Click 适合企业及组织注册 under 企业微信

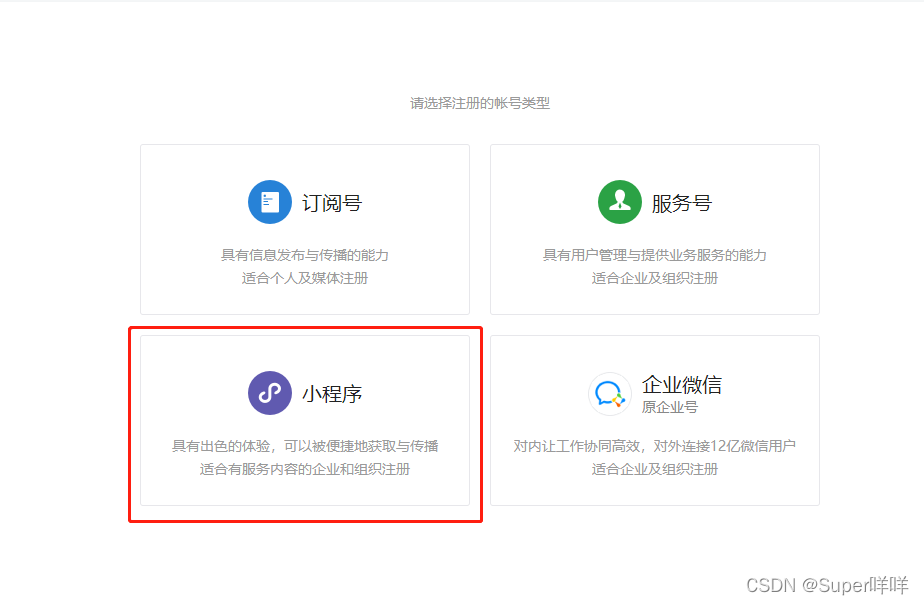coord(655,469)
